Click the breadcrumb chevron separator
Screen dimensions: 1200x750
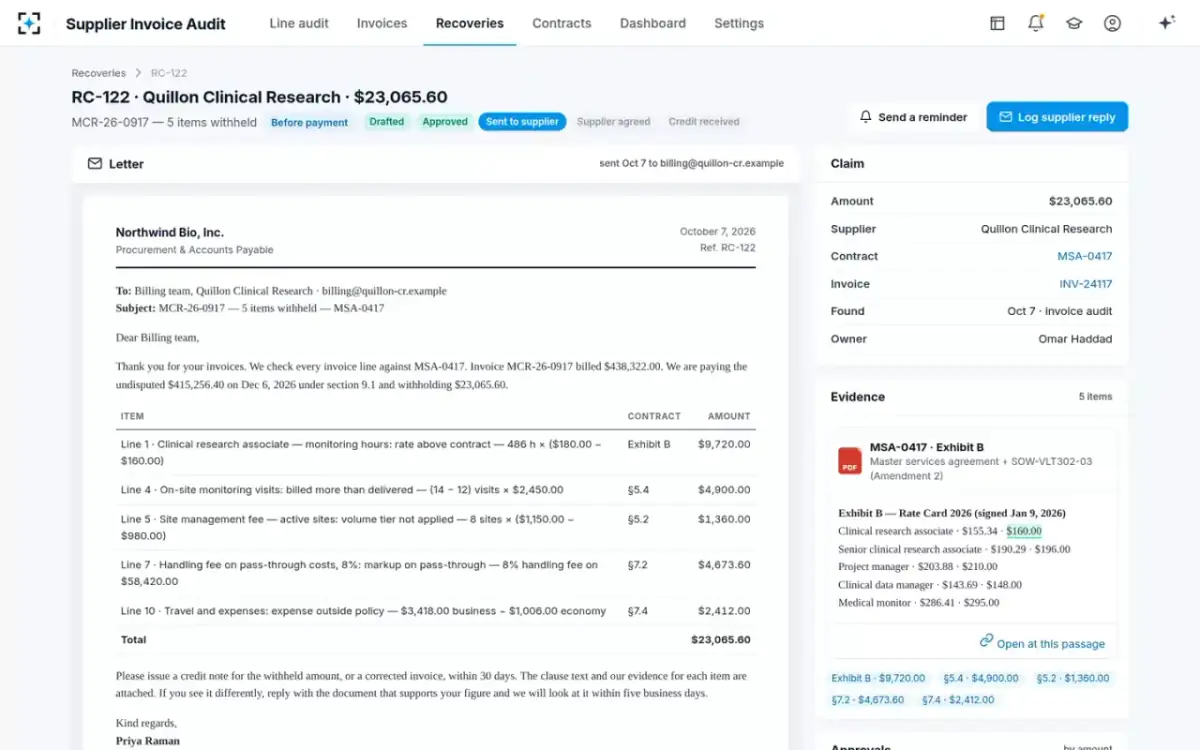tap(138, 73)
